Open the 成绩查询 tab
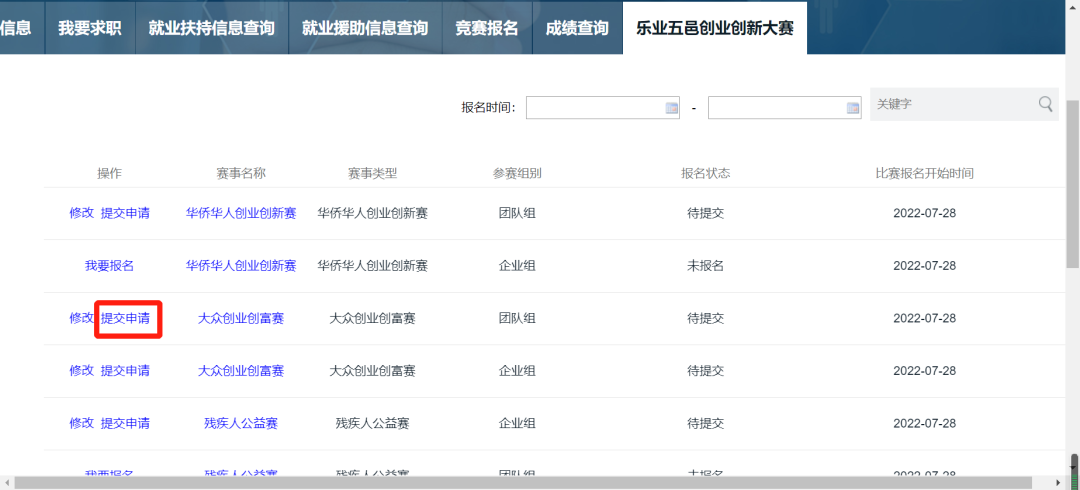Image resolution: width=1080 pixels, height=490 pixels. (x=577, y=28)
